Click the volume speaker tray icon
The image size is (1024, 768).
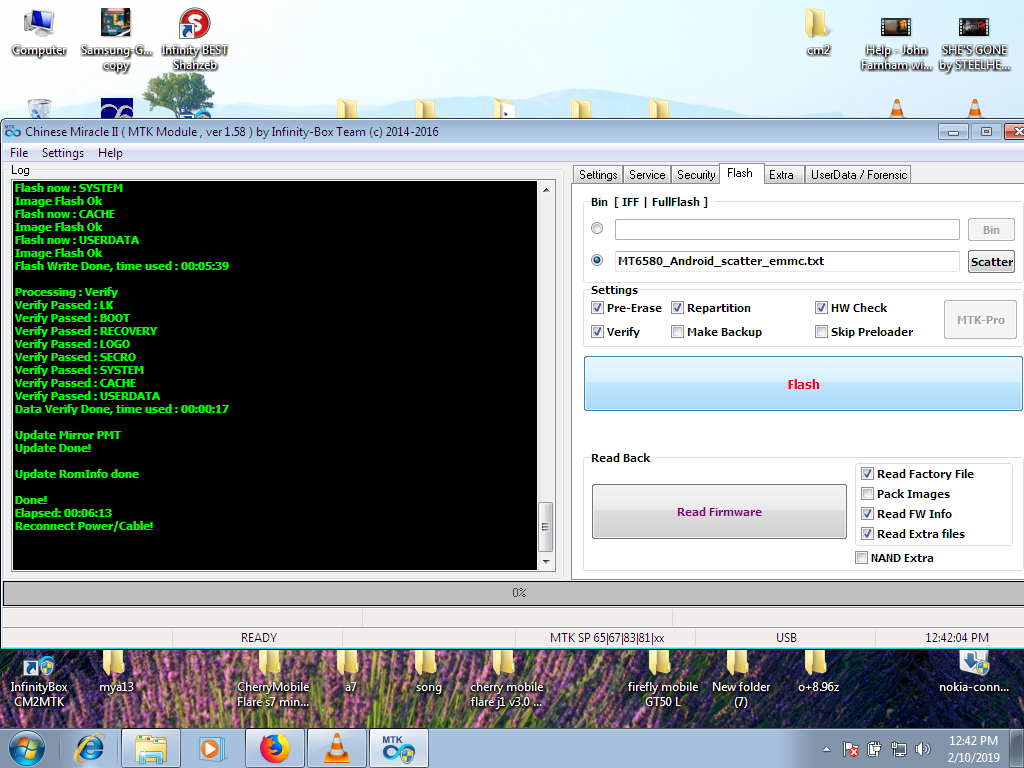pyautogui.click(x=923, y=749)
